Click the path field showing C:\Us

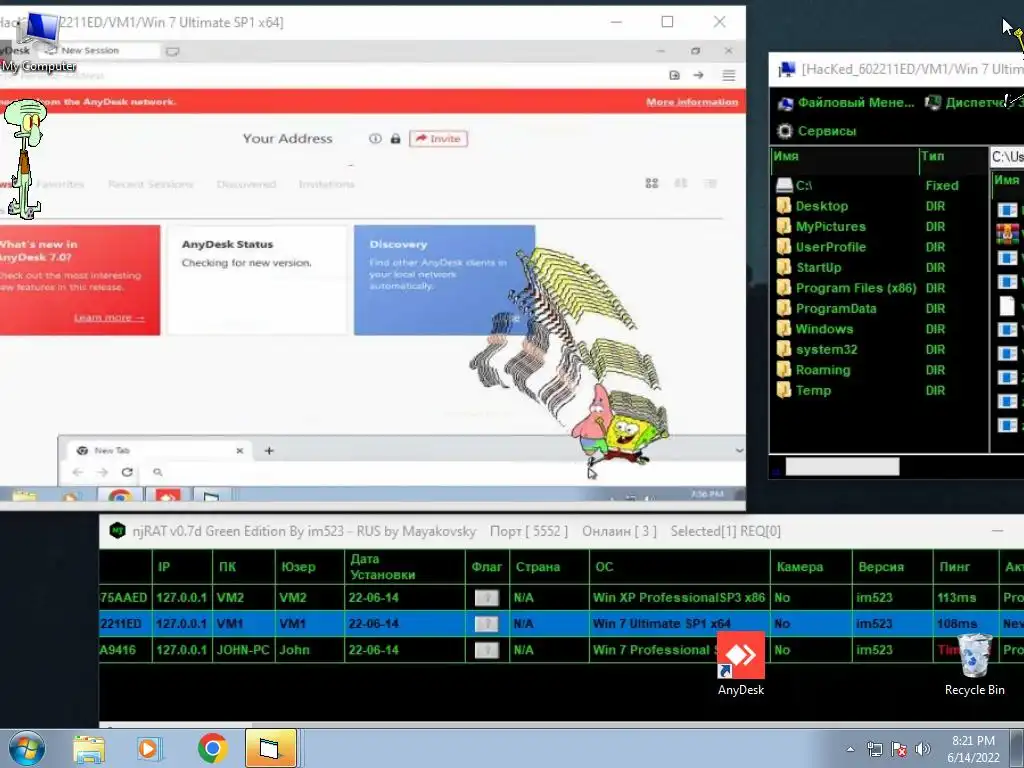1006,157
